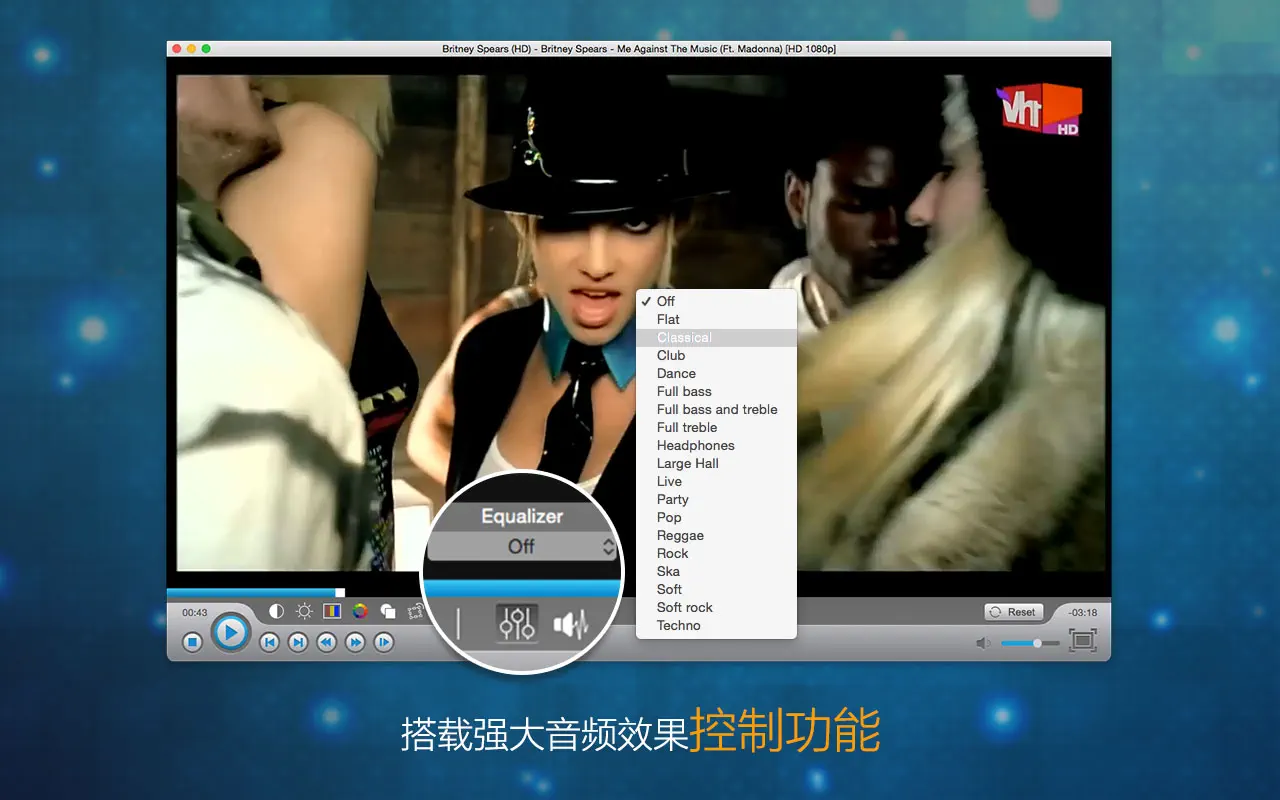Pick the Club equalizer preset

tap(716, 355)
